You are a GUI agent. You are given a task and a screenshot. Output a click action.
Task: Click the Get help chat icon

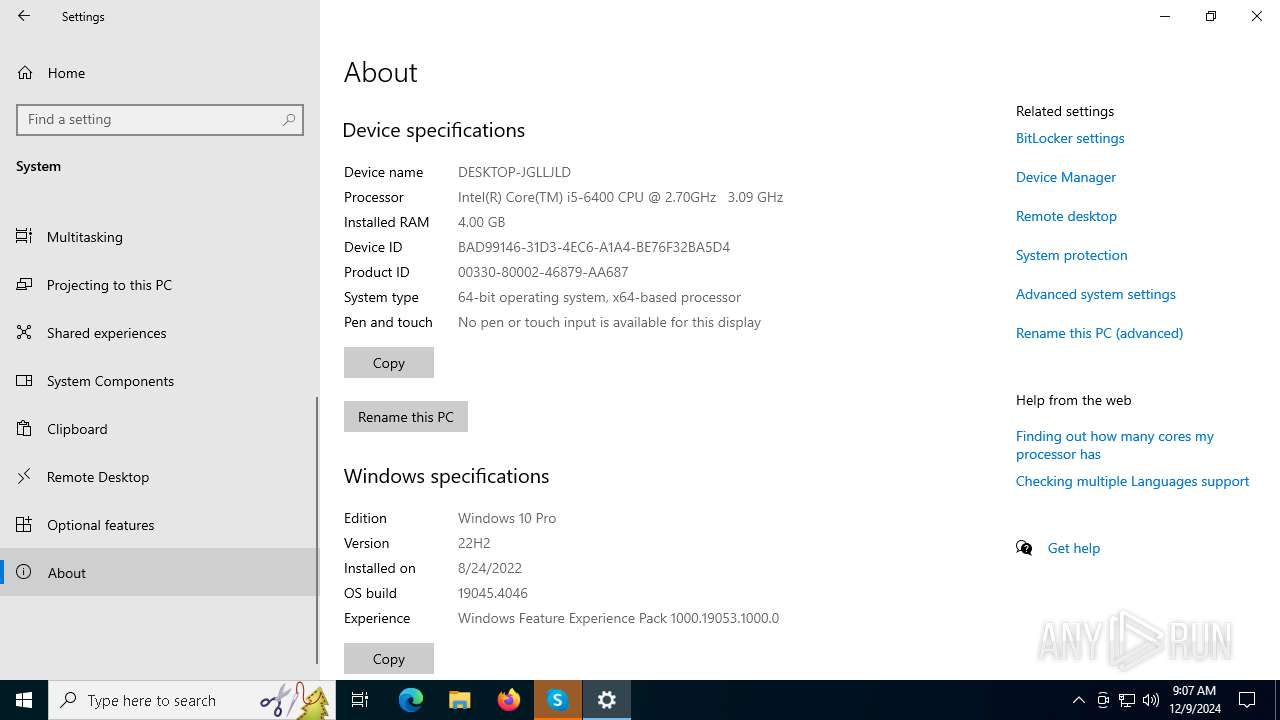(x=1024, y=548)
